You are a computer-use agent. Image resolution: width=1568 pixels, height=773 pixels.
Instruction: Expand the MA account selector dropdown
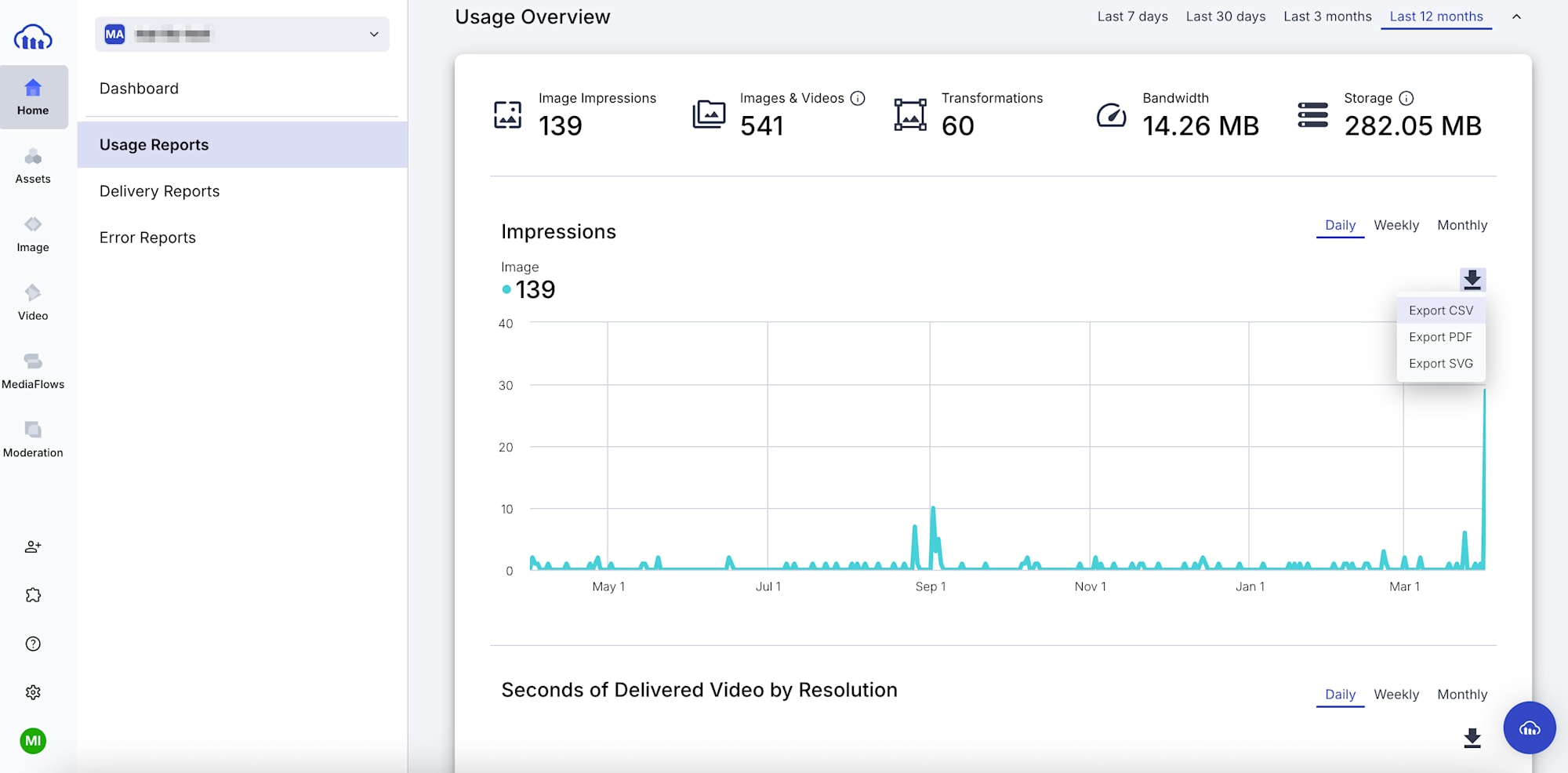373,34
